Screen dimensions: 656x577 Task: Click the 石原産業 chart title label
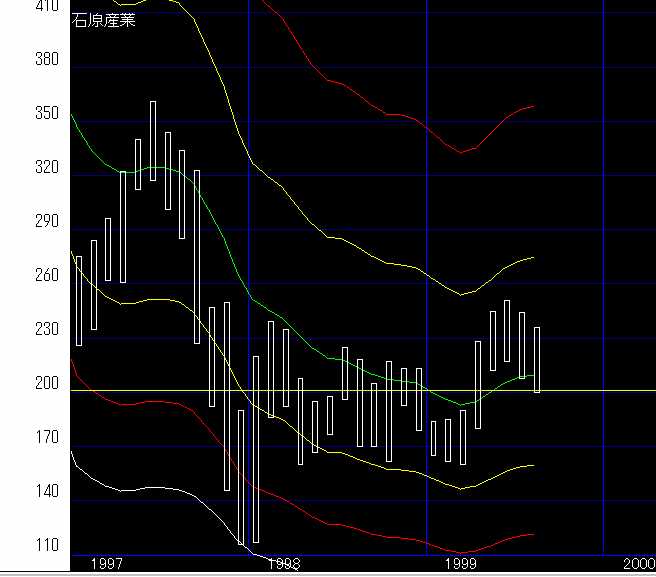click(x=101, y=18)
